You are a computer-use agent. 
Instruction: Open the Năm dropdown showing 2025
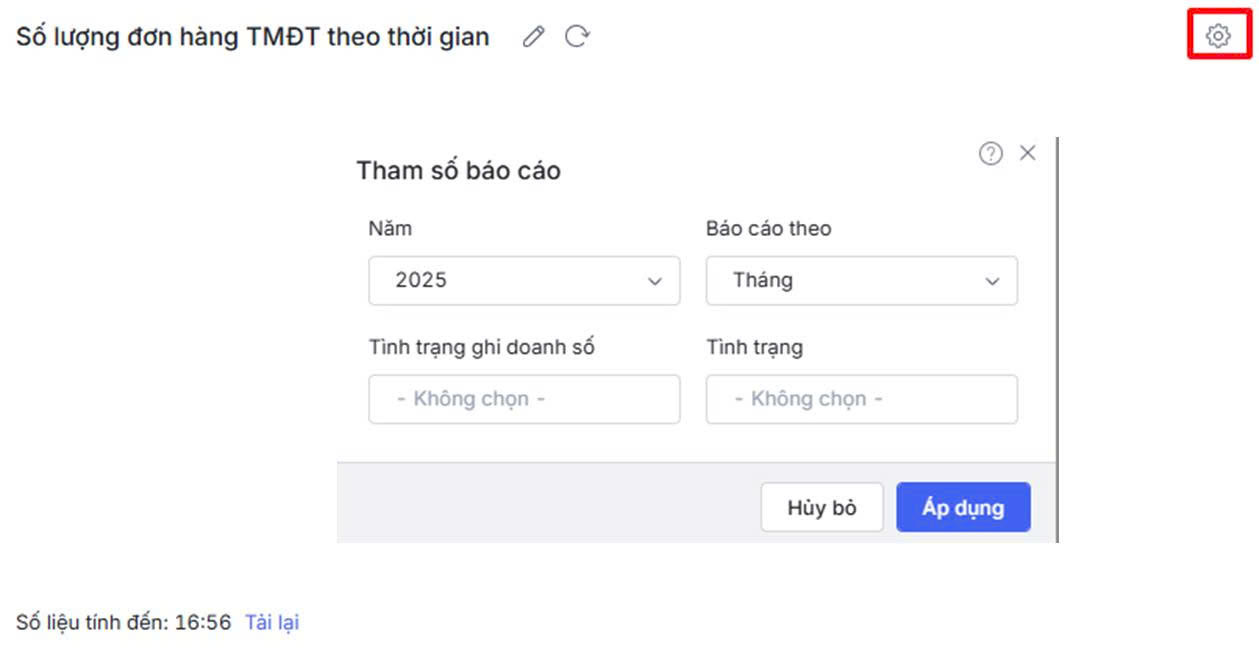[x=524, y=281]
